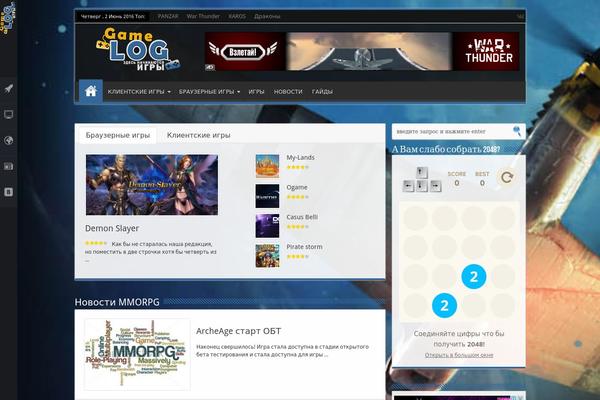600x400 pixels.
Task: Click the search magnifier icon
Action: point(517,131)
